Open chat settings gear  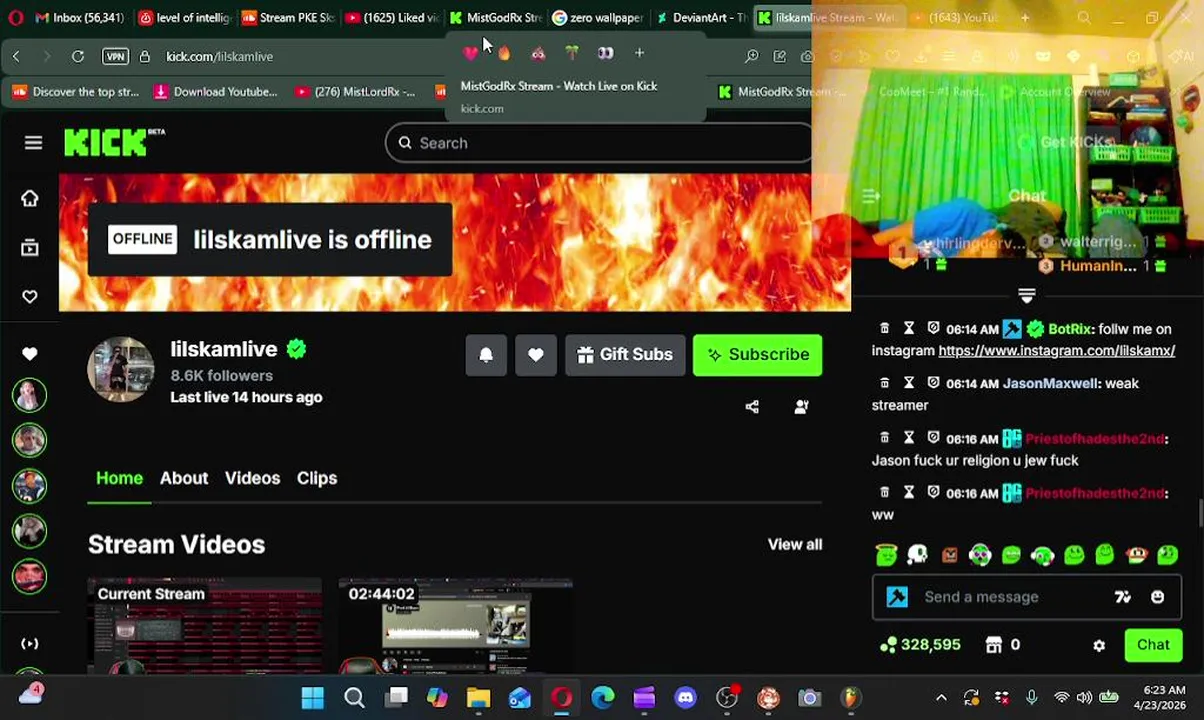1099,646
